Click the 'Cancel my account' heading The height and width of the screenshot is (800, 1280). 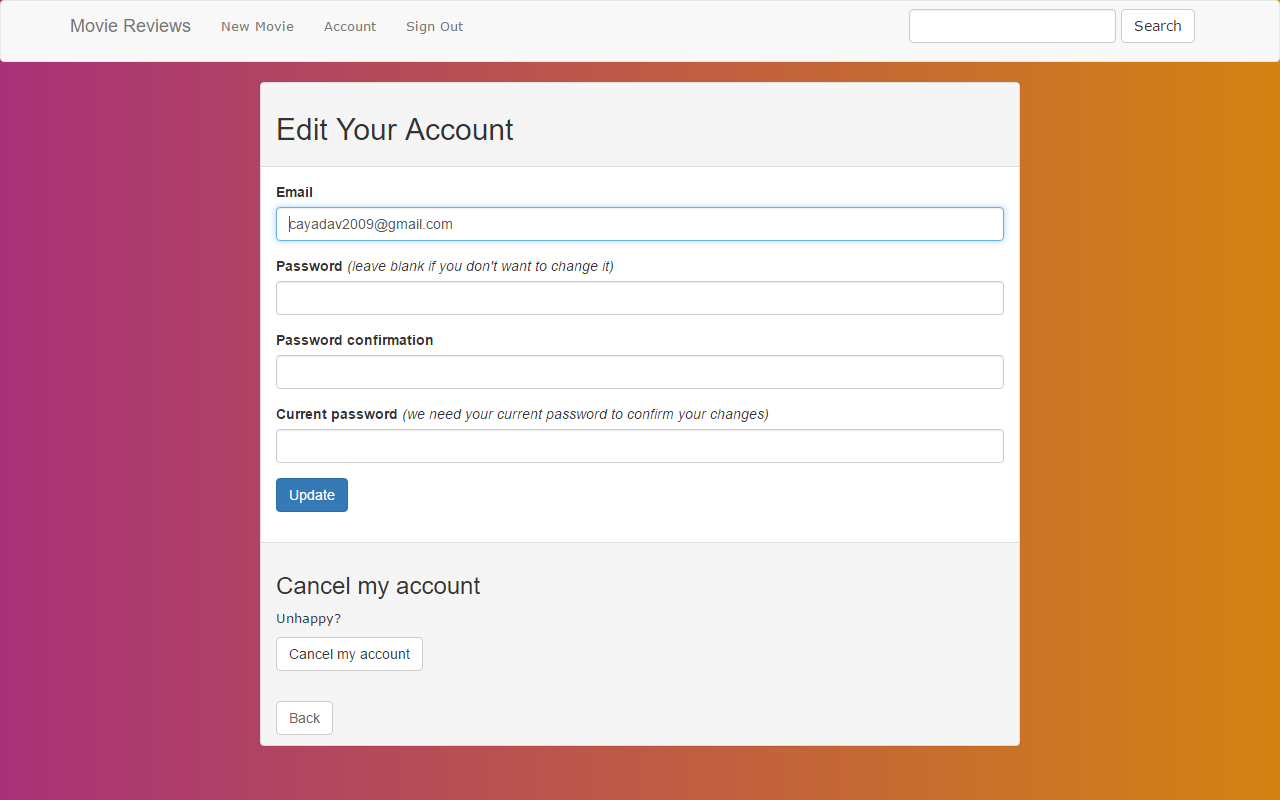(x=378, y=586)
